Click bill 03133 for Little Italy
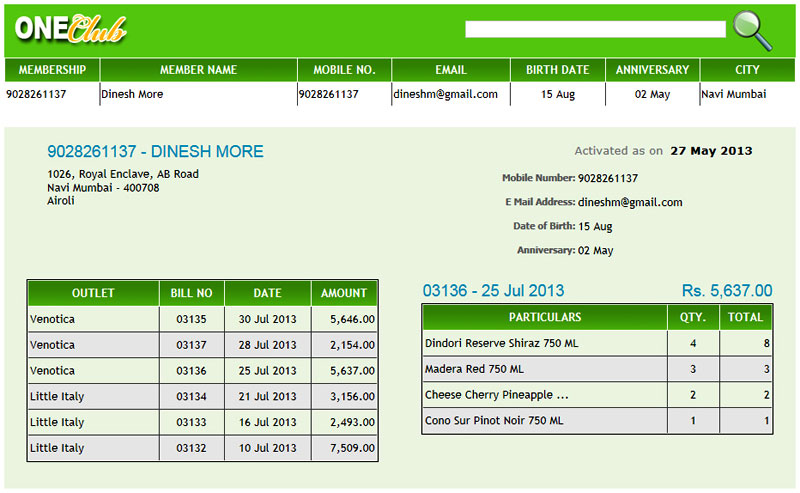This screenshot has width=800, height=493. pos(191,423)
